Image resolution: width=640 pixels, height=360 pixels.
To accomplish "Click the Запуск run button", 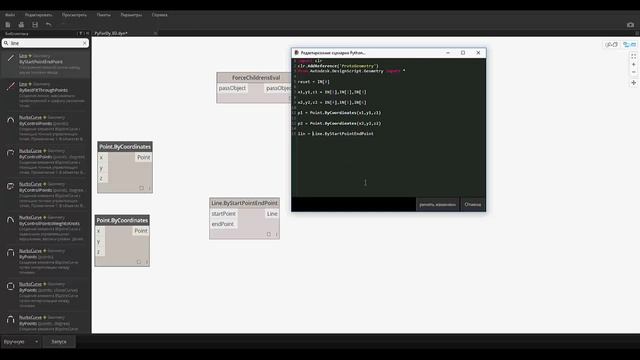I will (x=59, y=342).
